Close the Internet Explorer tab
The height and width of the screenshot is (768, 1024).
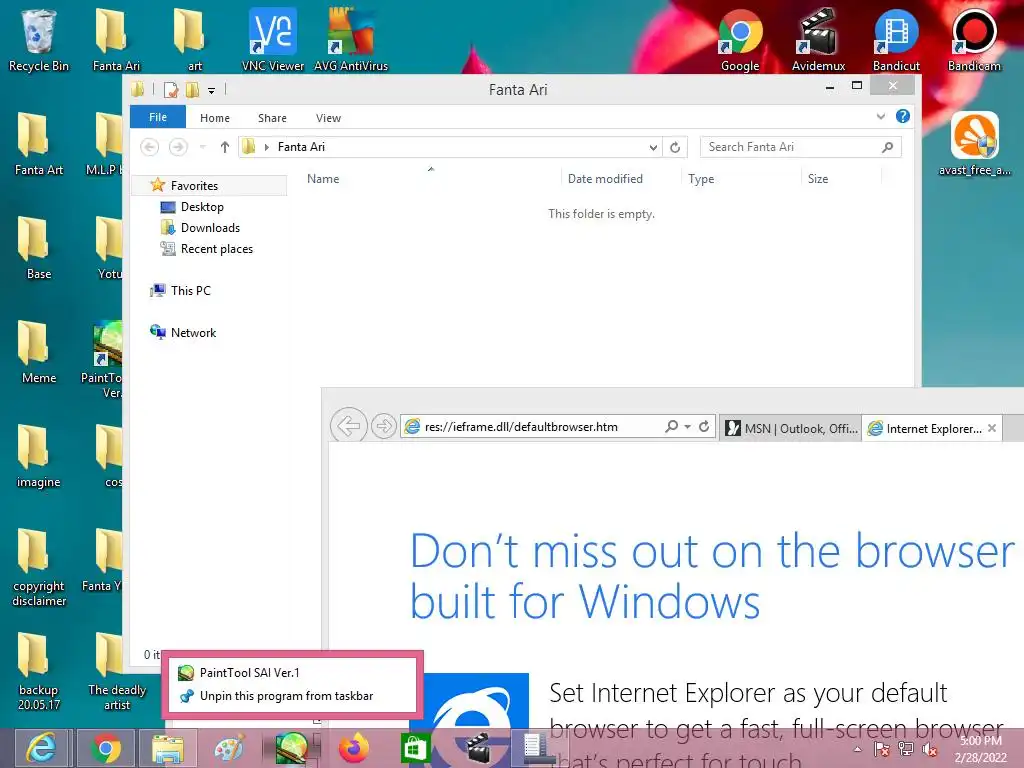[992, 428]
